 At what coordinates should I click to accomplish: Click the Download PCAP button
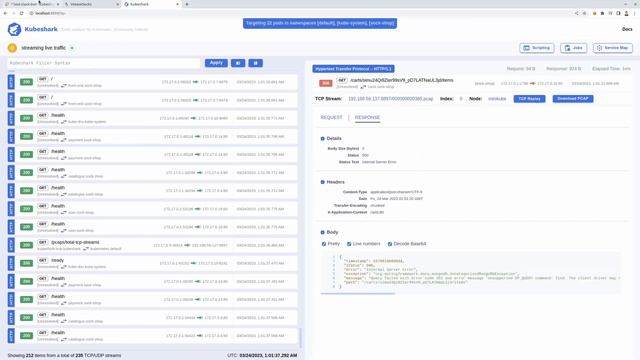573,99
